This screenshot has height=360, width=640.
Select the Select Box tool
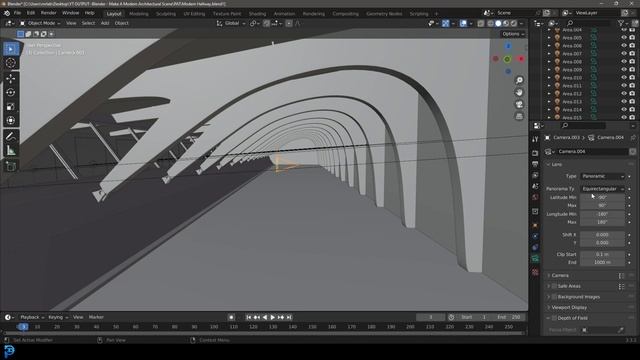(x=11, y=49)
